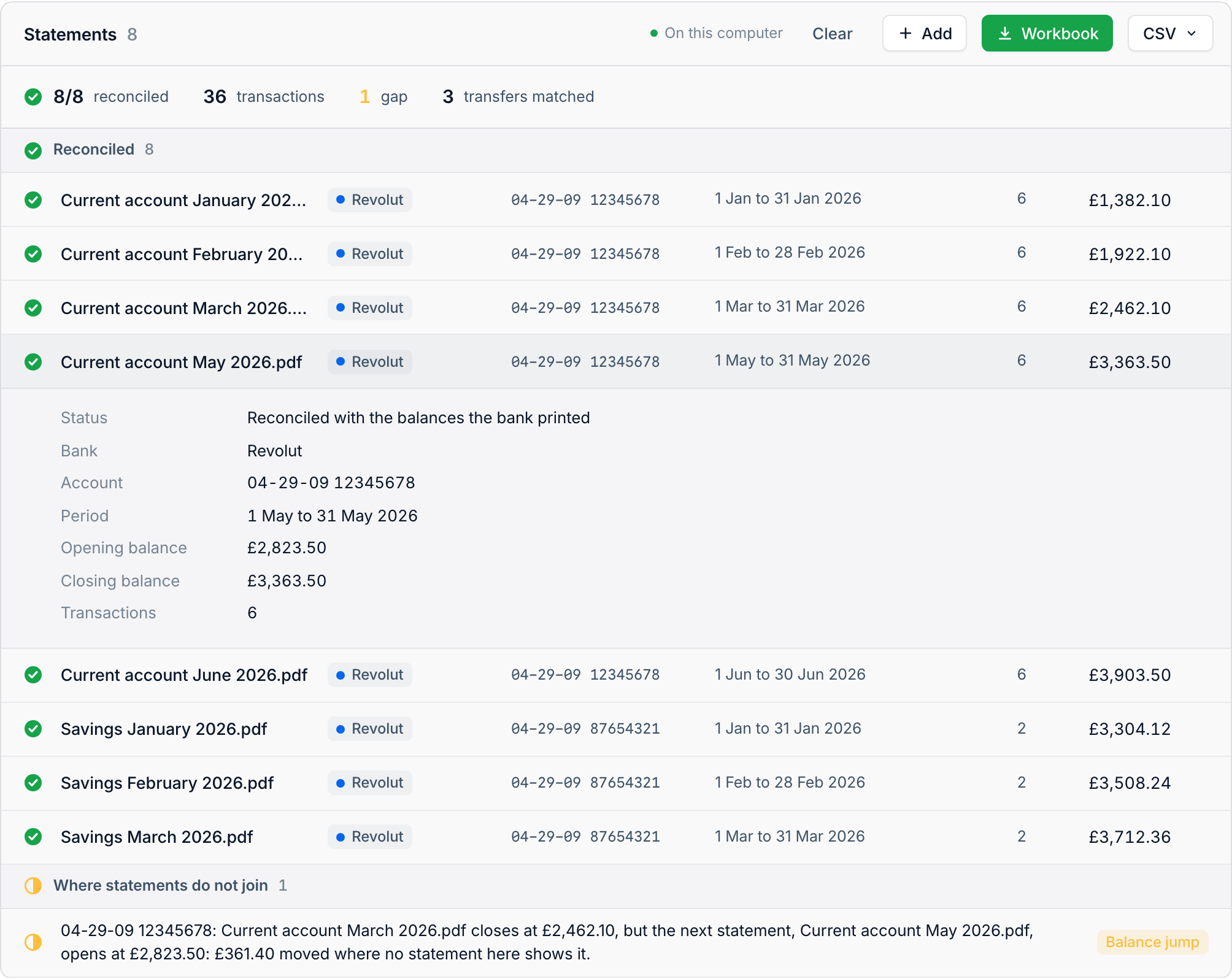
Task: Click the Period value 1 May to 31 May 2026 in details
Action: tap(332, 516)
